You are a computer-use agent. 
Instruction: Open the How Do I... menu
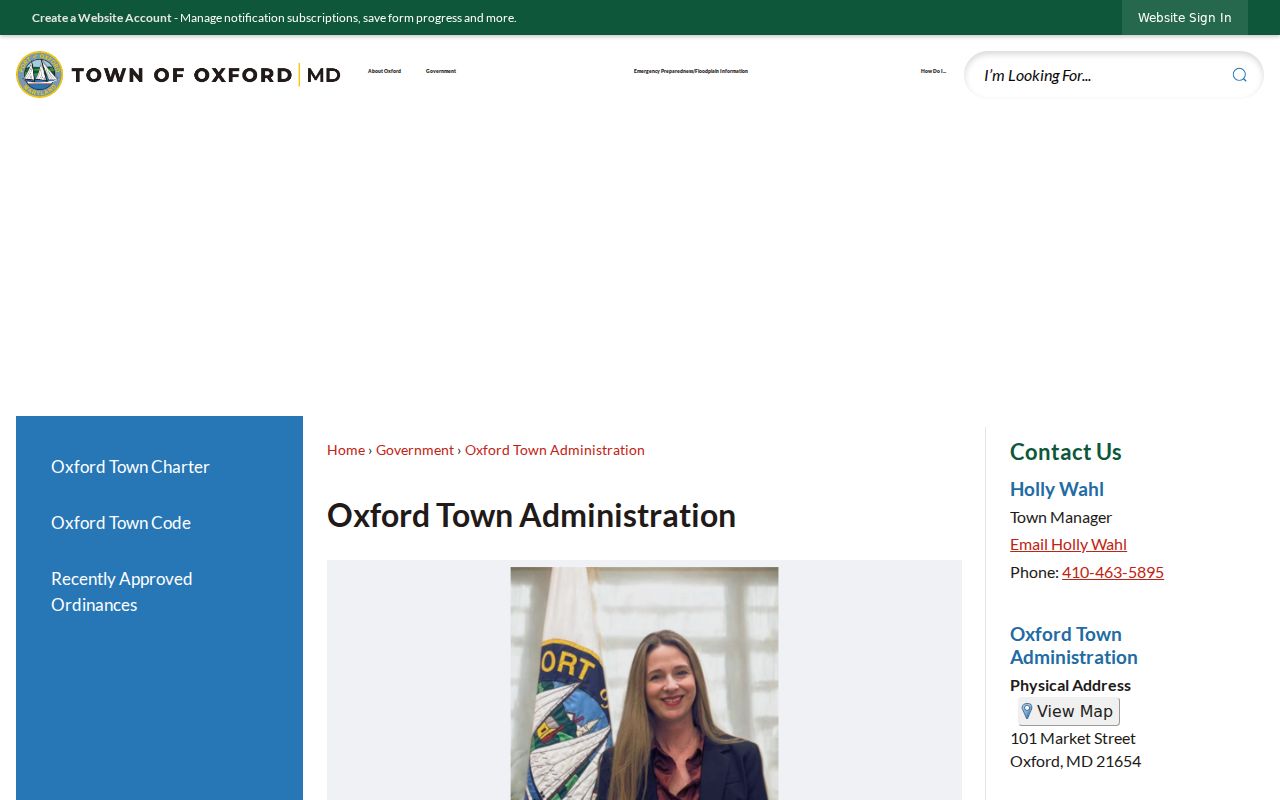pos(933,71)
